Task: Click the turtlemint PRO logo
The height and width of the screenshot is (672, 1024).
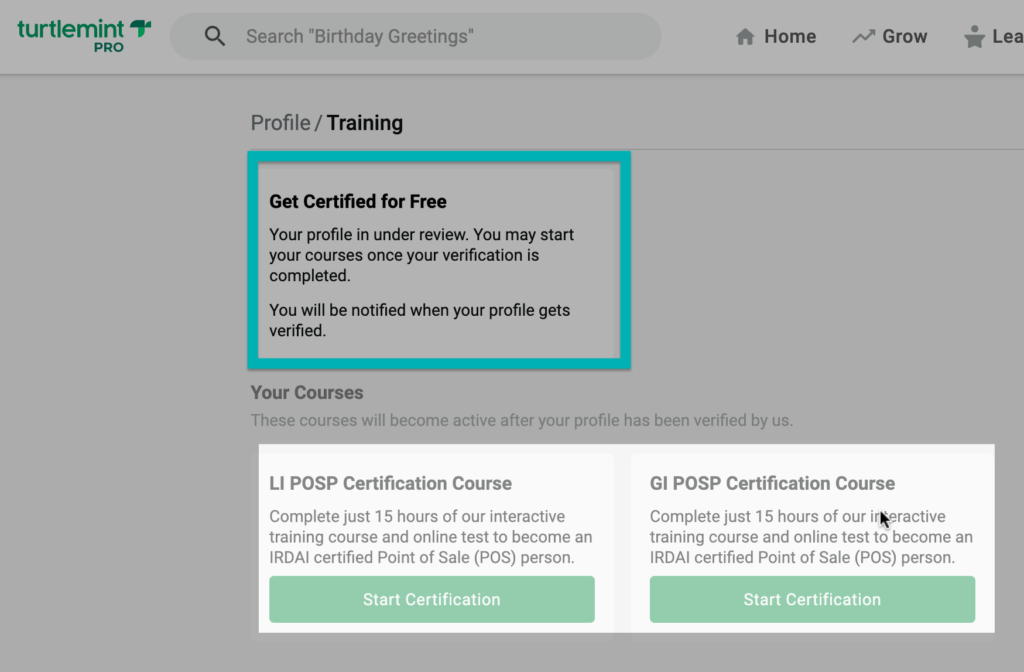Action: [84, 36]
